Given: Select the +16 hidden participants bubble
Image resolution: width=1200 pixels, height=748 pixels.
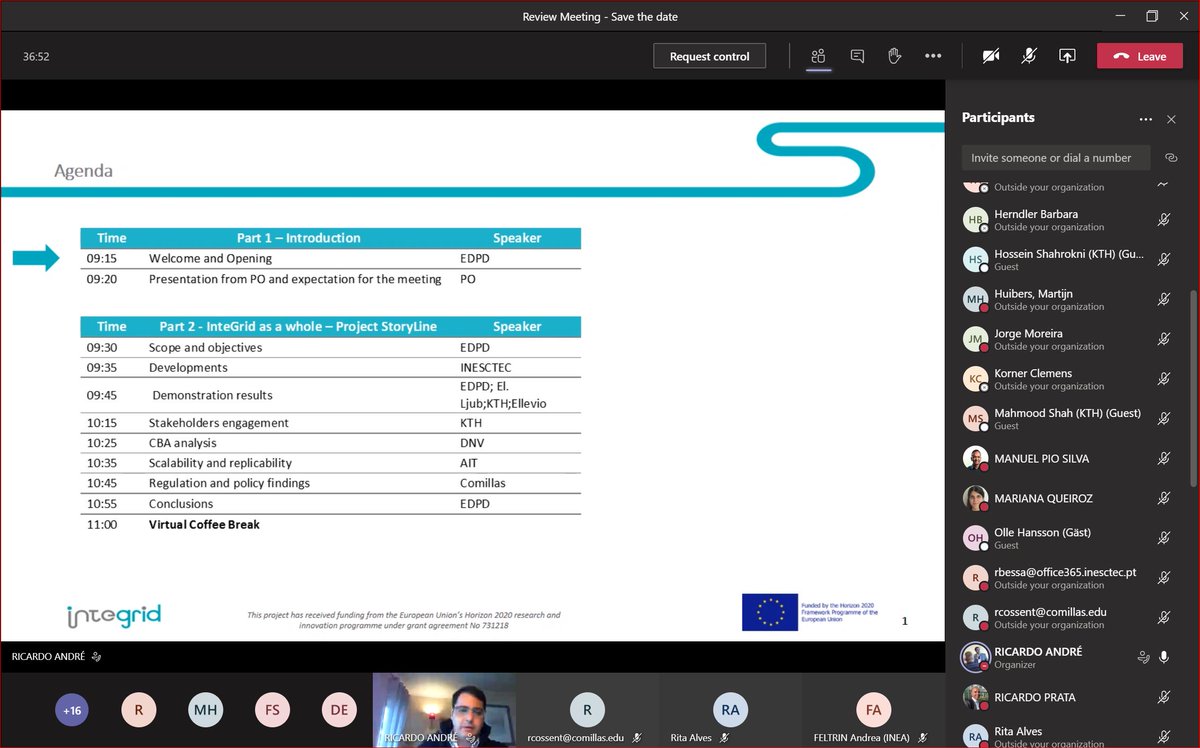Looking at the screenshot, I should point(71,710).
